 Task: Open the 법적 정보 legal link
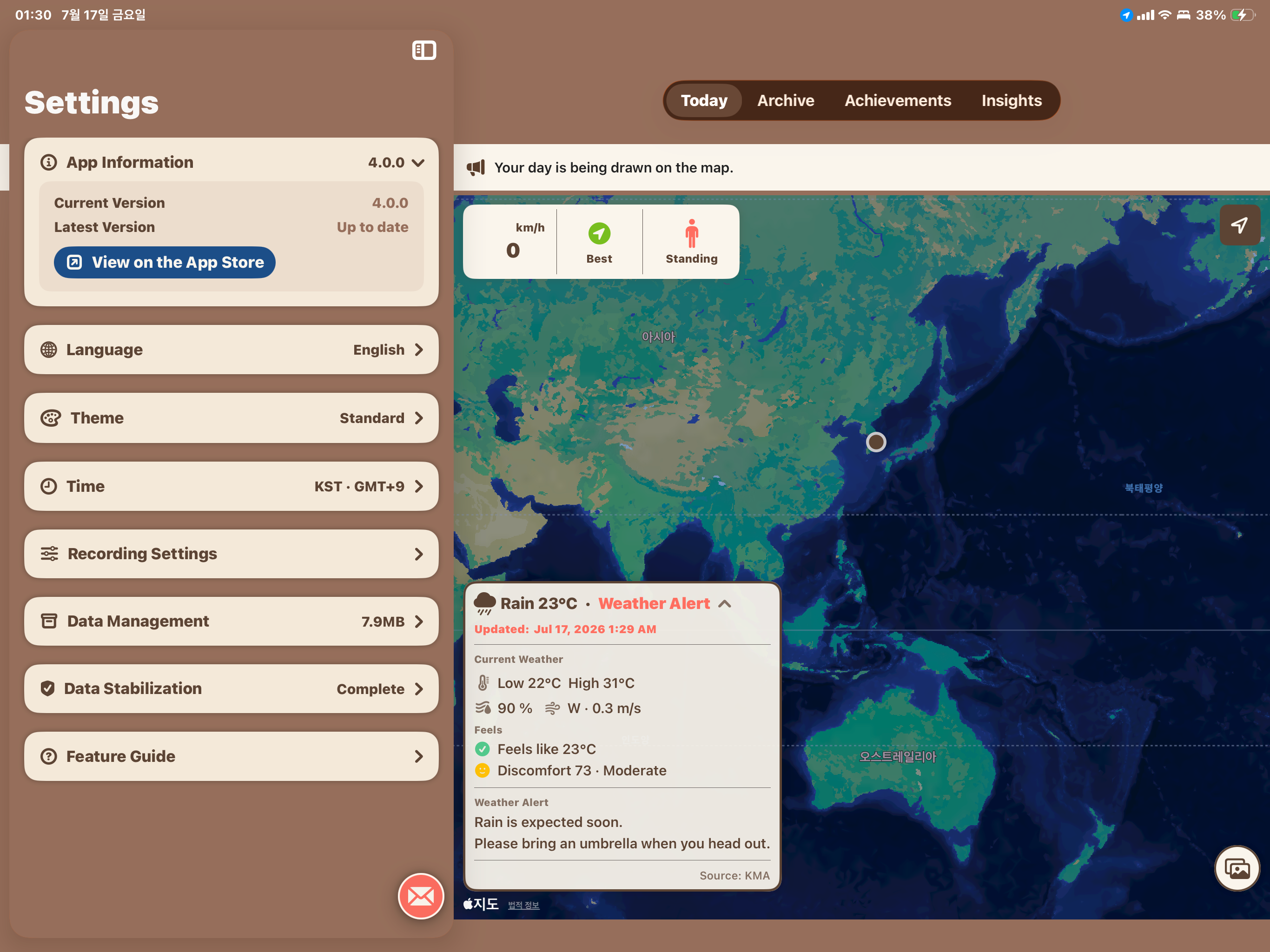(523, 905)
